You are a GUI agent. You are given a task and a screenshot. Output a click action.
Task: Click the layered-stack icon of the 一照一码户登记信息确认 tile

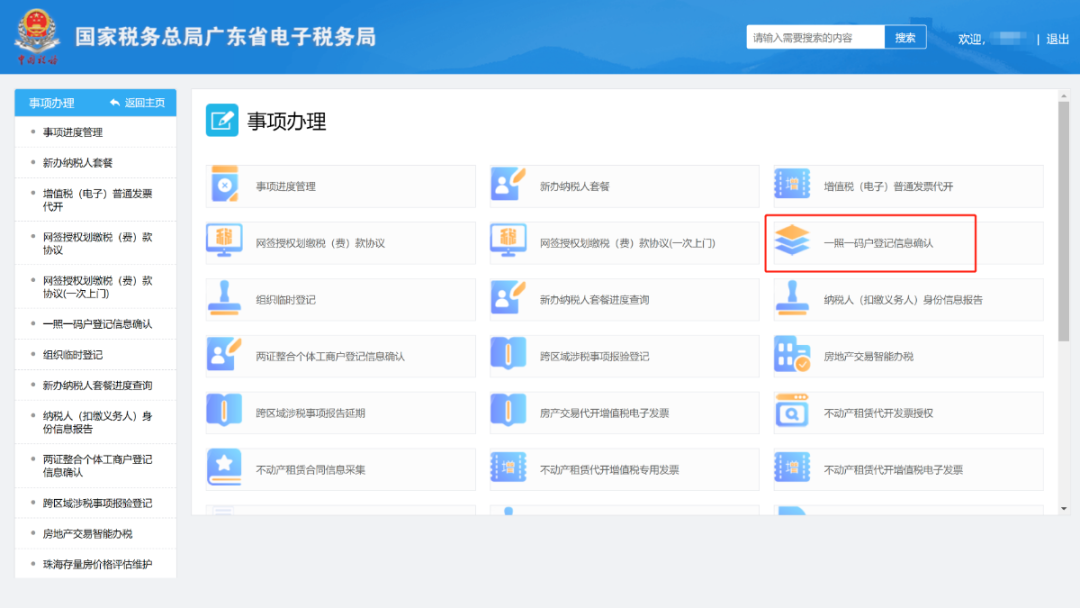[x=791, y=240]
